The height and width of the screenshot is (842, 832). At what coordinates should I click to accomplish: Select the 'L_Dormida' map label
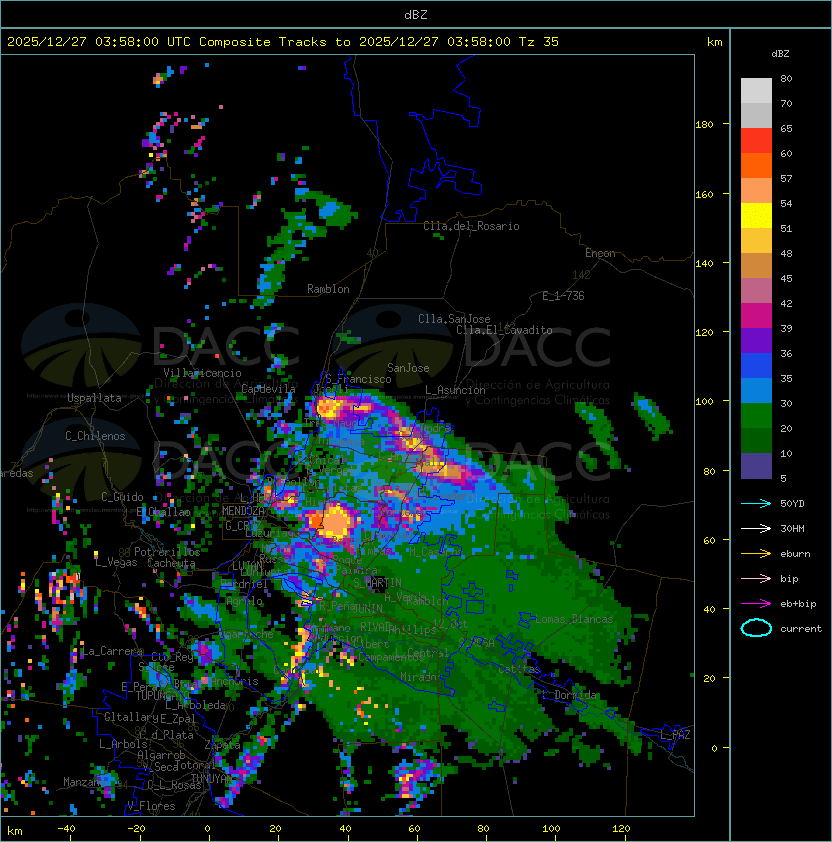pos(569,695)
